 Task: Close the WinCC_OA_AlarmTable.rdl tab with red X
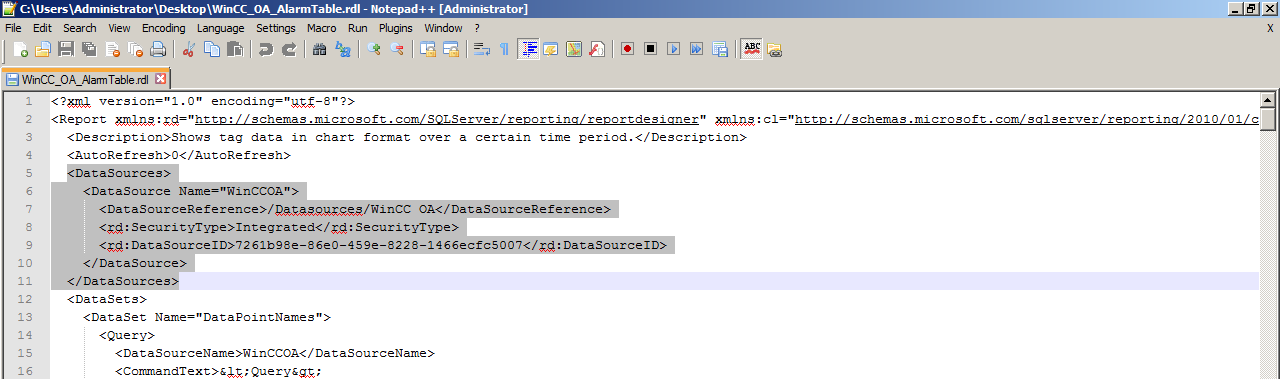tap(160, 78)
